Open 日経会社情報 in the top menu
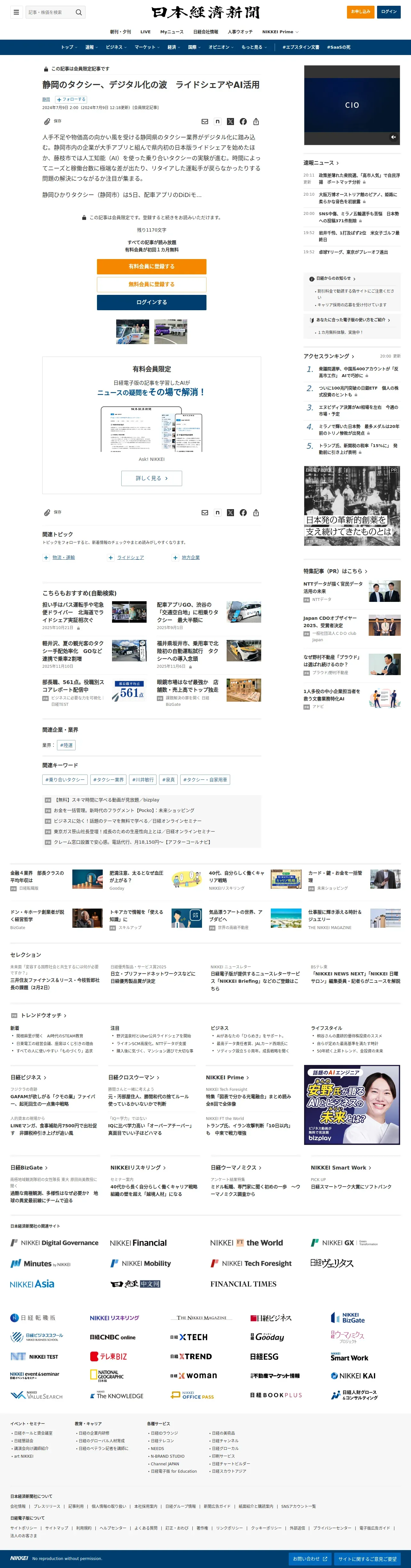 point(205,32)
